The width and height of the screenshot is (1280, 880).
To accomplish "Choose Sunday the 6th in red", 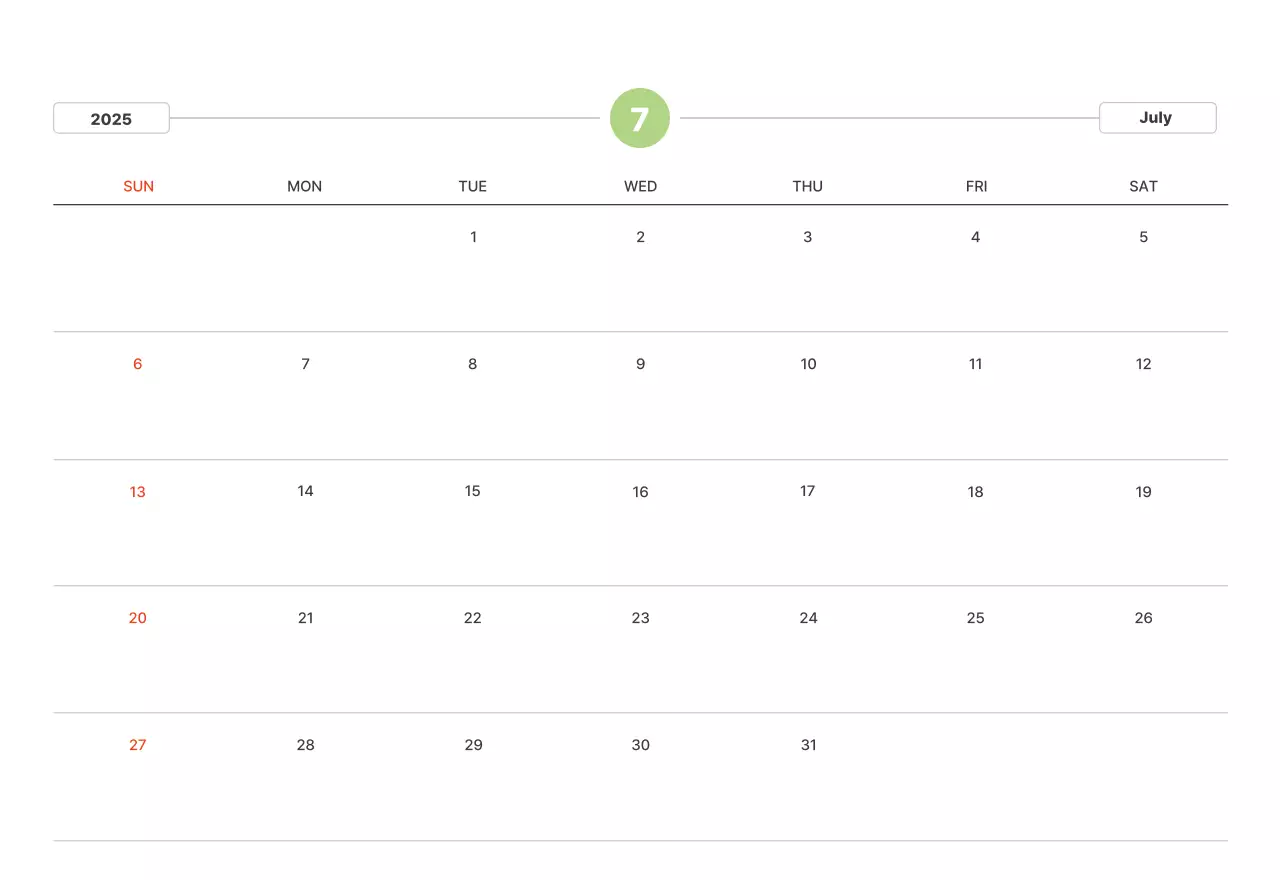I will tap(138, 364).
